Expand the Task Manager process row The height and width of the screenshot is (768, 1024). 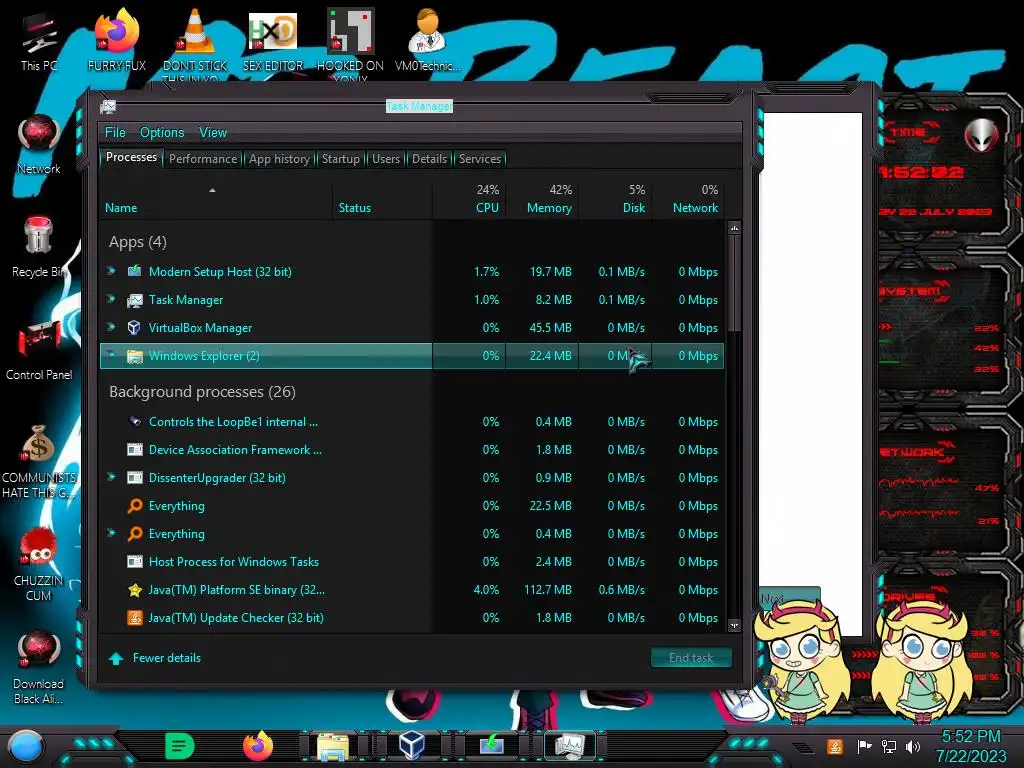(x=112, y=298)
